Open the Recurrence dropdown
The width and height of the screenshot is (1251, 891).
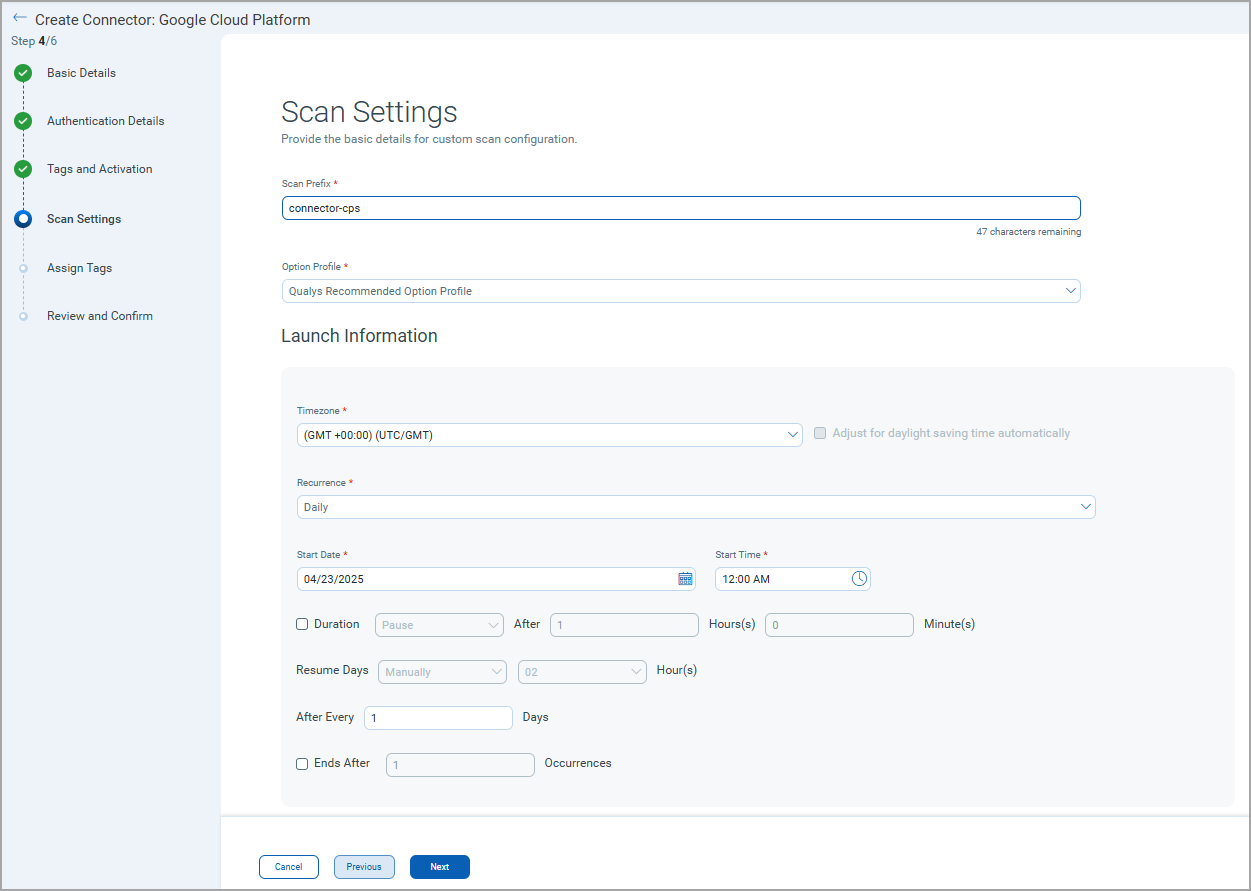click(696, 507)
